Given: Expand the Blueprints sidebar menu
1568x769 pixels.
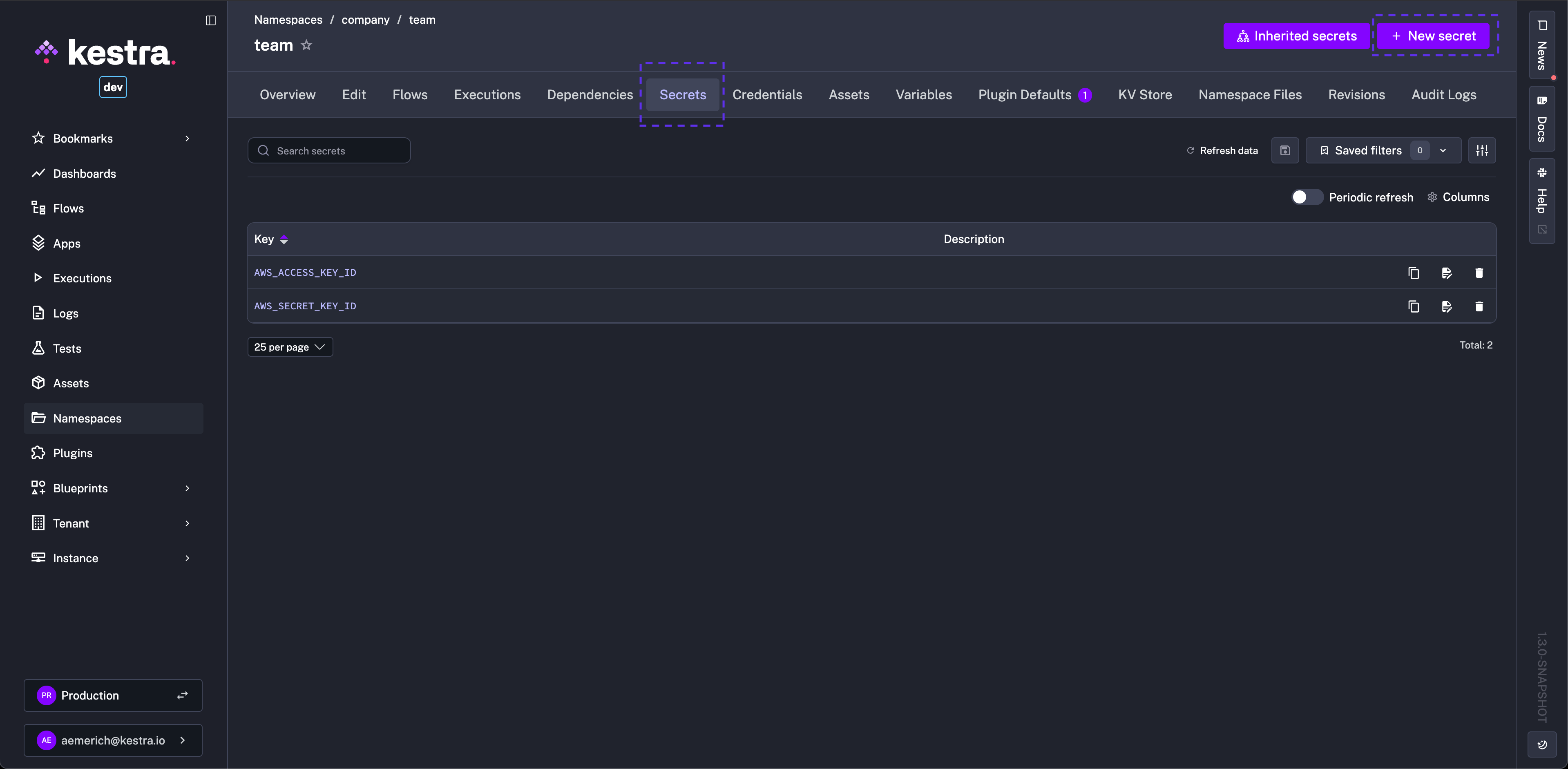Looking at the screenshot, I should [x=187, y=488].
